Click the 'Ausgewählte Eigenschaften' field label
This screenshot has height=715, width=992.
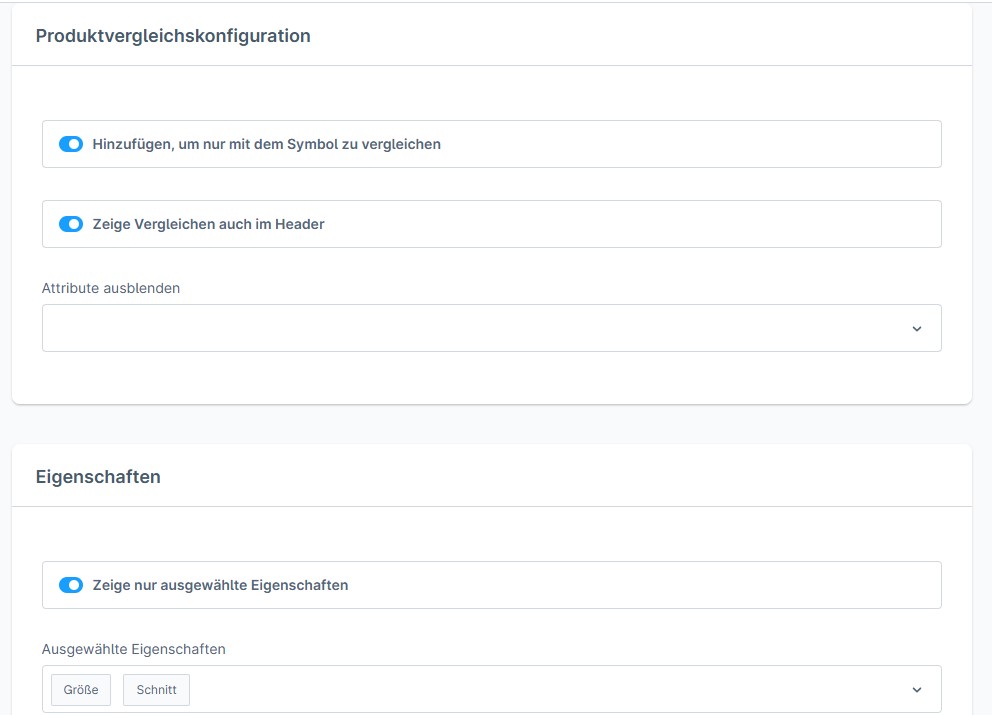(x=134, y=649)
